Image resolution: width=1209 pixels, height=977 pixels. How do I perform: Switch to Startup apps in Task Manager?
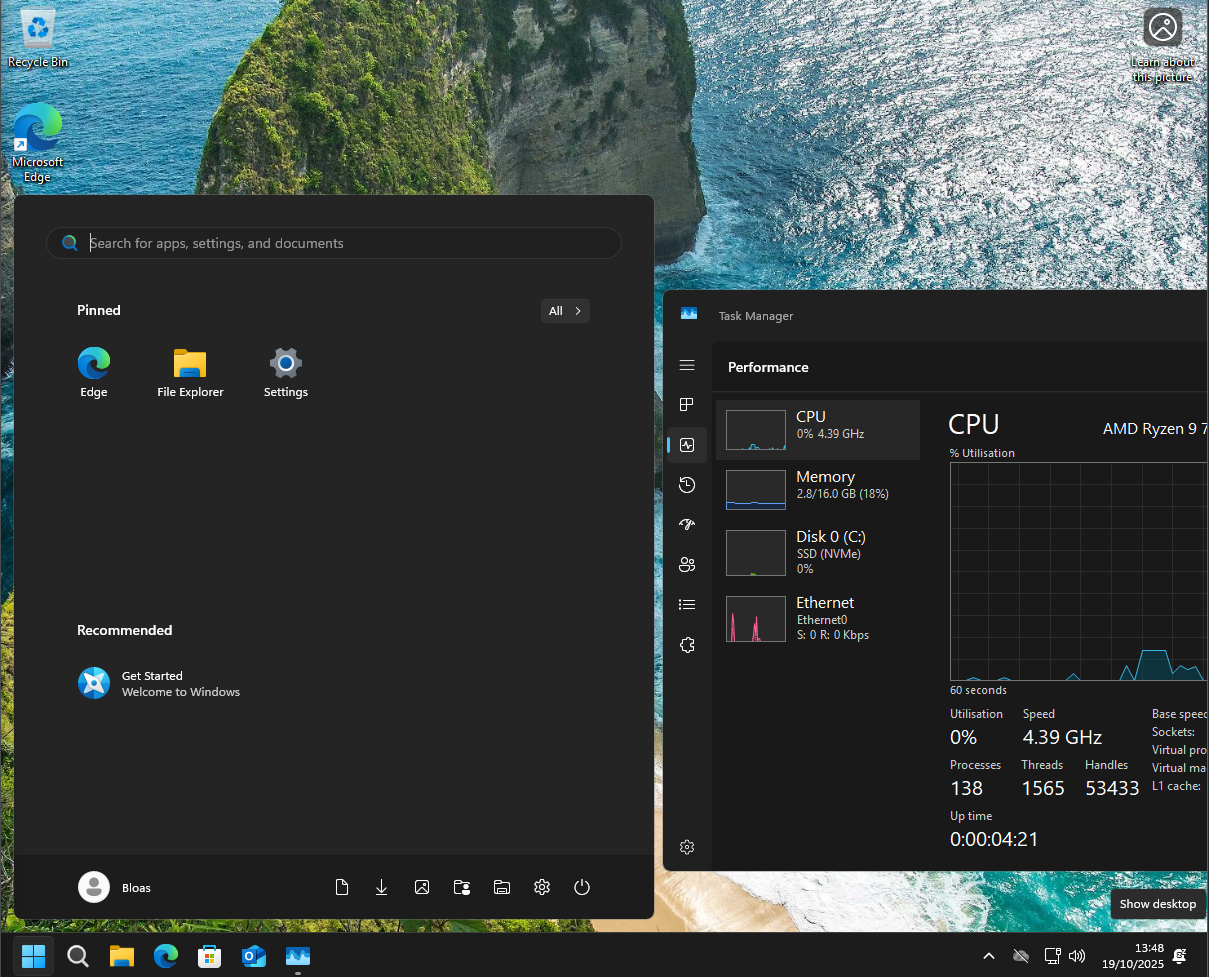[x=686, y=525]
